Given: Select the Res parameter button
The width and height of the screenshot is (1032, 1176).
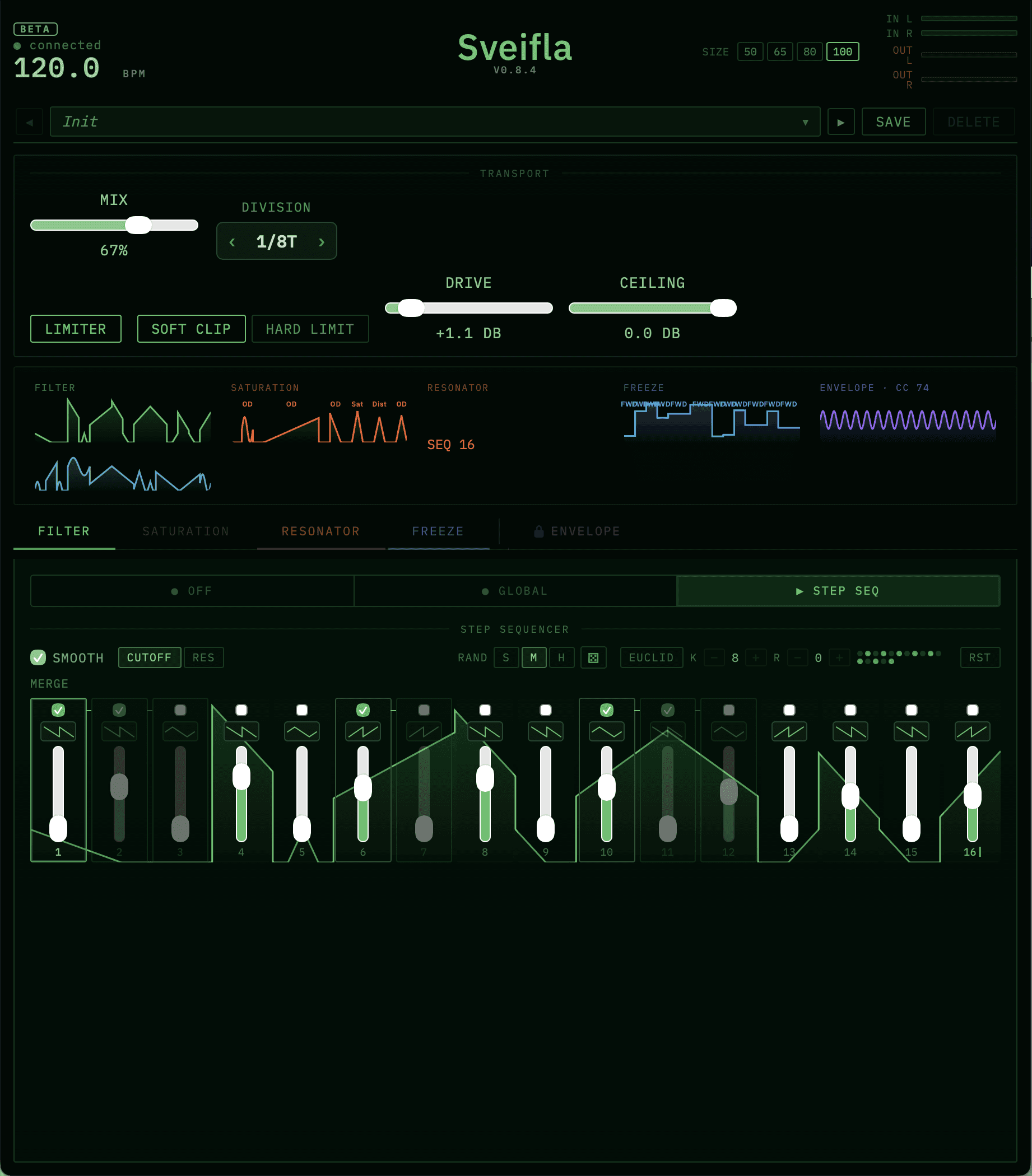Looking at the screenshot, I should click(x=204, y=657).
